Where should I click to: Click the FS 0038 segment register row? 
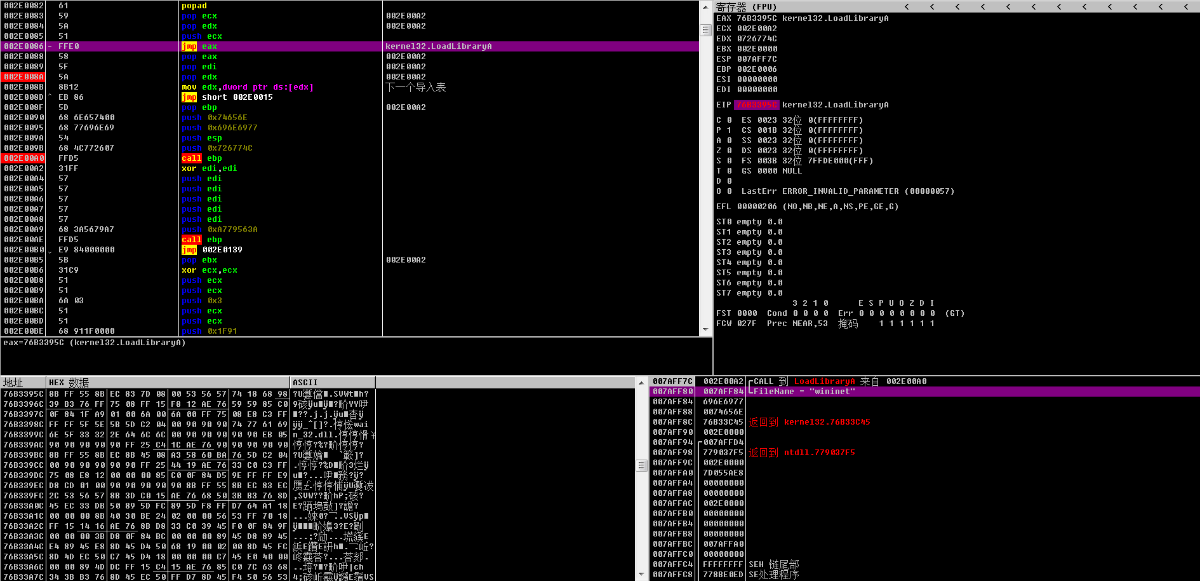point(797,161)
